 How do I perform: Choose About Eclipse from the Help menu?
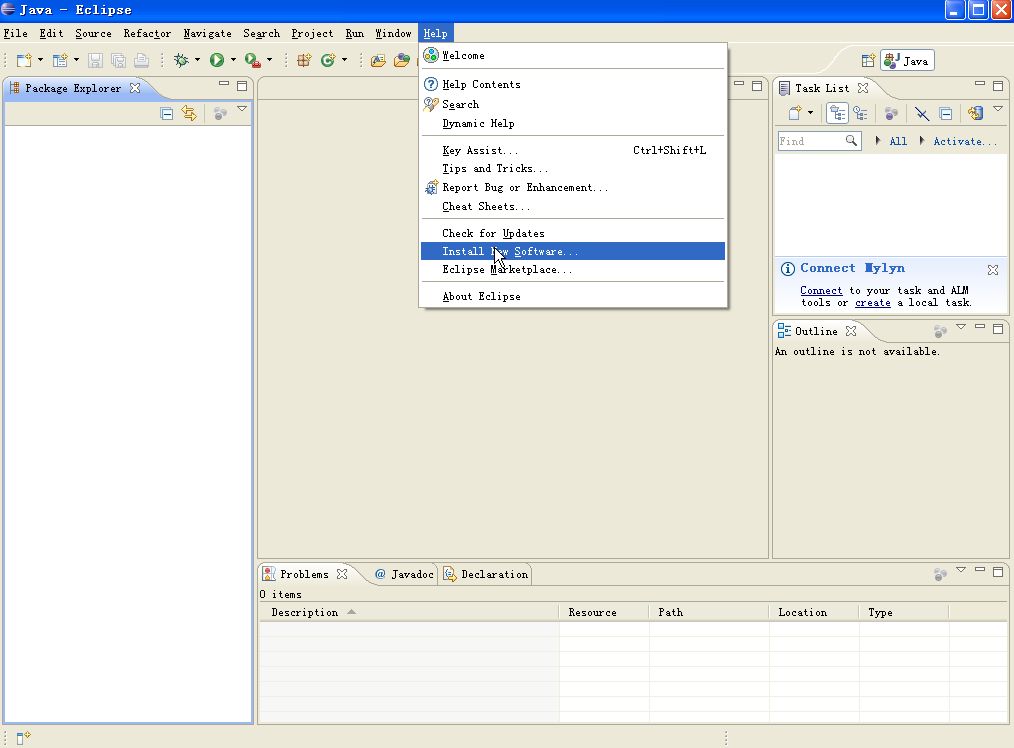573,296
